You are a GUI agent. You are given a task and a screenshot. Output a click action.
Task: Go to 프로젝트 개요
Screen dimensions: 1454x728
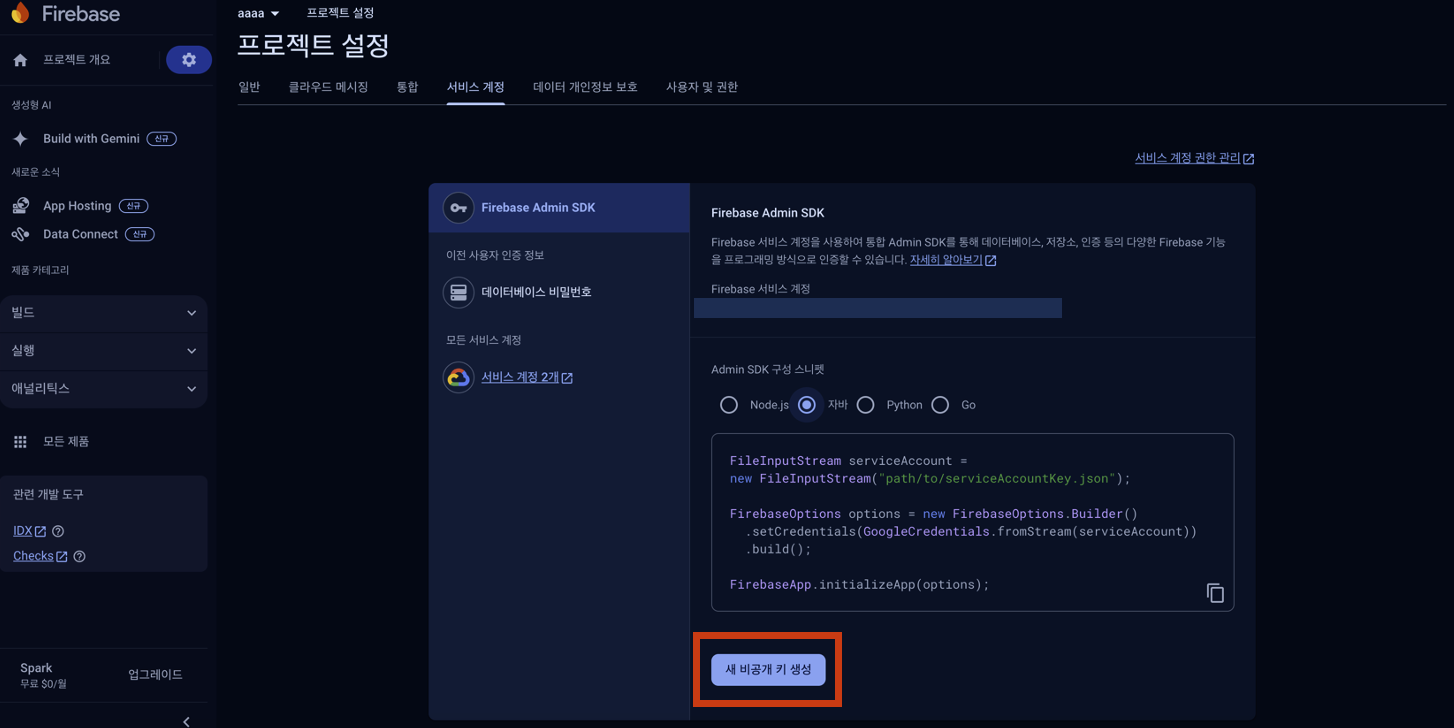pyautogui.click(x=77, y=60)
